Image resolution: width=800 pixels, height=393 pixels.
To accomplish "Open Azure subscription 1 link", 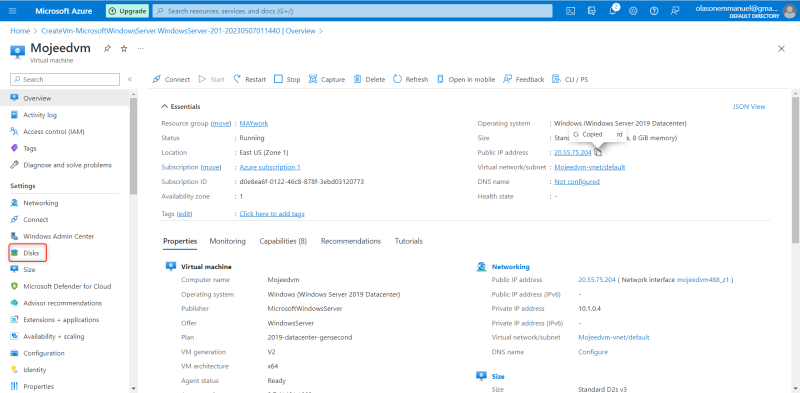I will click(x=270, y=167).
